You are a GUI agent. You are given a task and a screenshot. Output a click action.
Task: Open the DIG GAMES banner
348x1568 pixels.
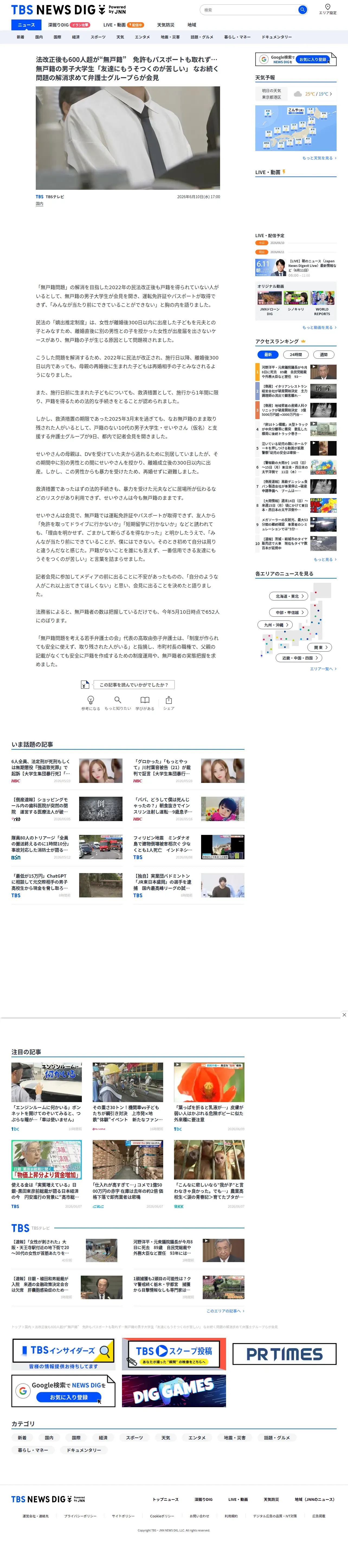174,1391
